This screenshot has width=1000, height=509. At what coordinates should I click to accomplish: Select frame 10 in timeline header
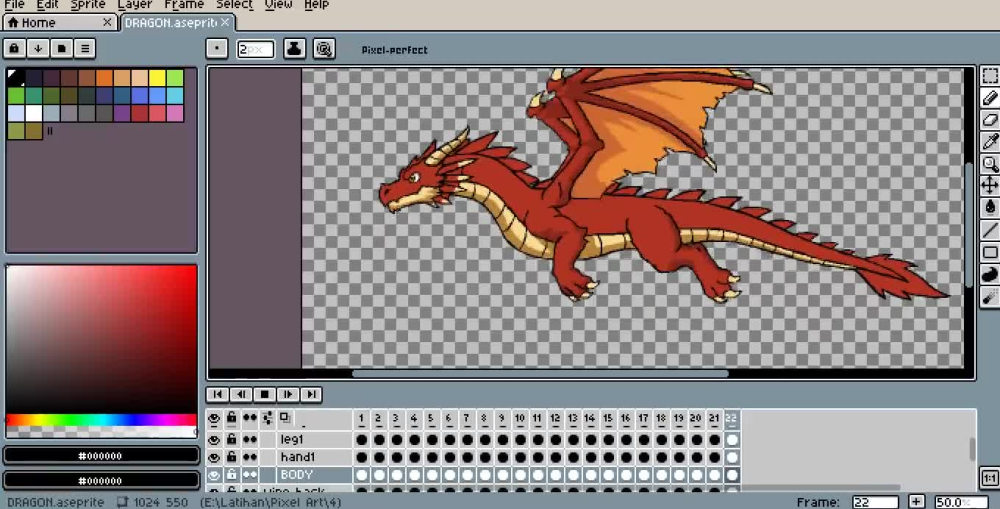[519, 419]
